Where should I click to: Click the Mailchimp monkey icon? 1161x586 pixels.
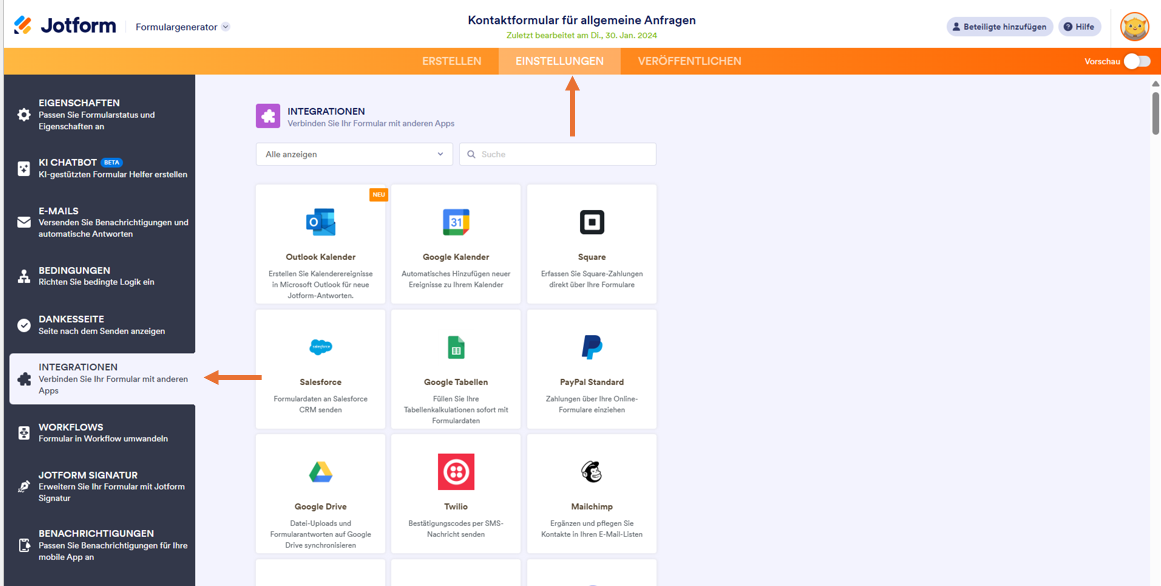click(x=592, y=471)
